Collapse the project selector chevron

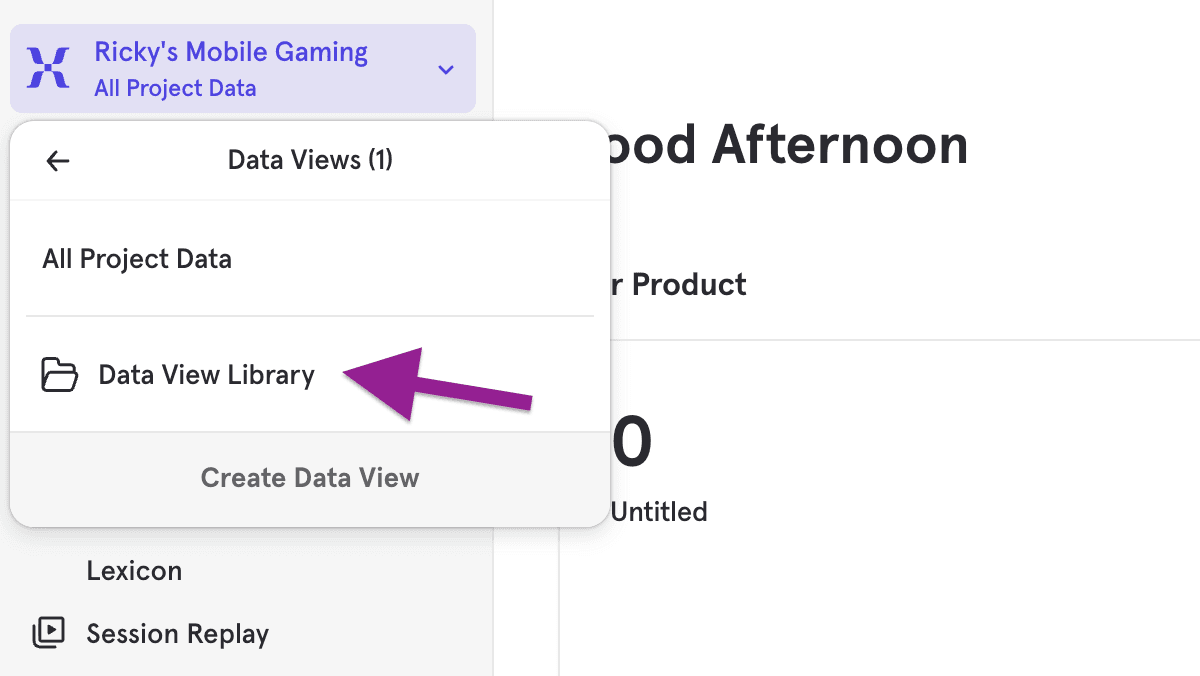pos(445,69)
